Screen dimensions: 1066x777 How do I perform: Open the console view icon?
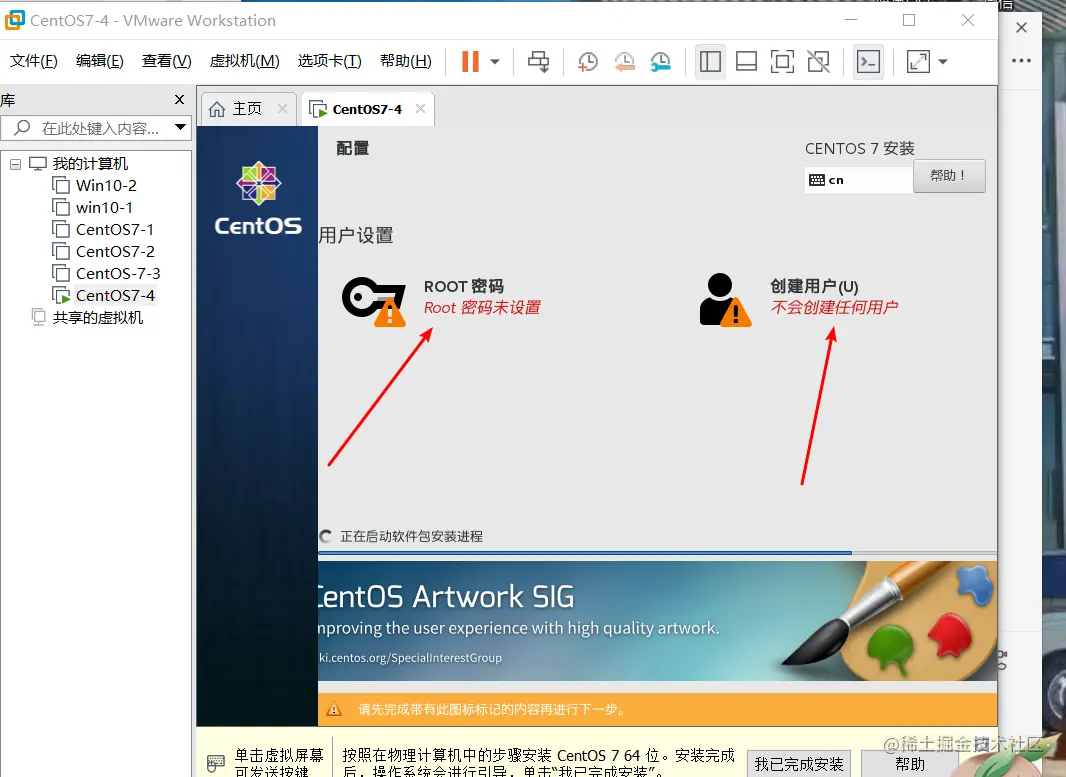(868, 62)
